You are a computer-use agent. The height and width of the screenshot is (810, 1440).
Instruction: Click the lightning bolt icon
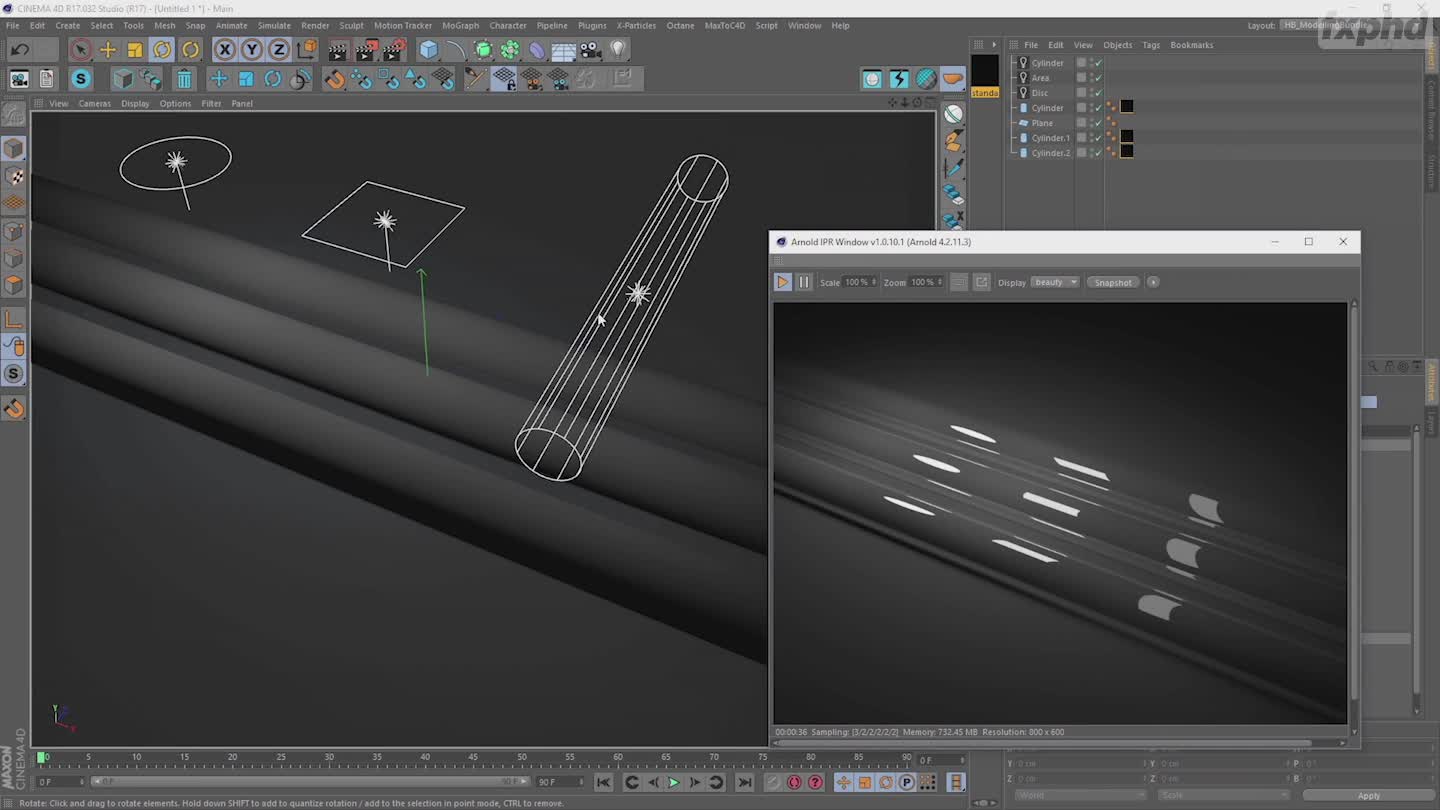899,79
